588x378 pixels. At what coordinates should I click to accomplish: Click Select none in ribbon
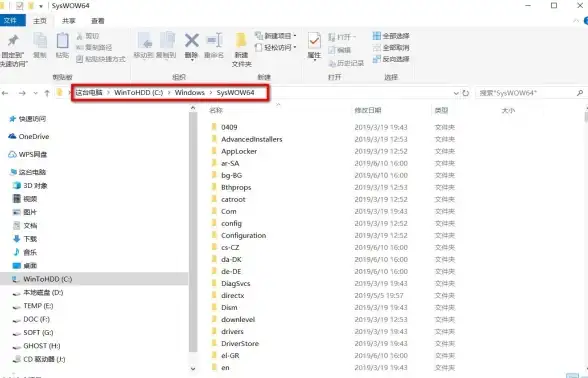pos(391,48)
